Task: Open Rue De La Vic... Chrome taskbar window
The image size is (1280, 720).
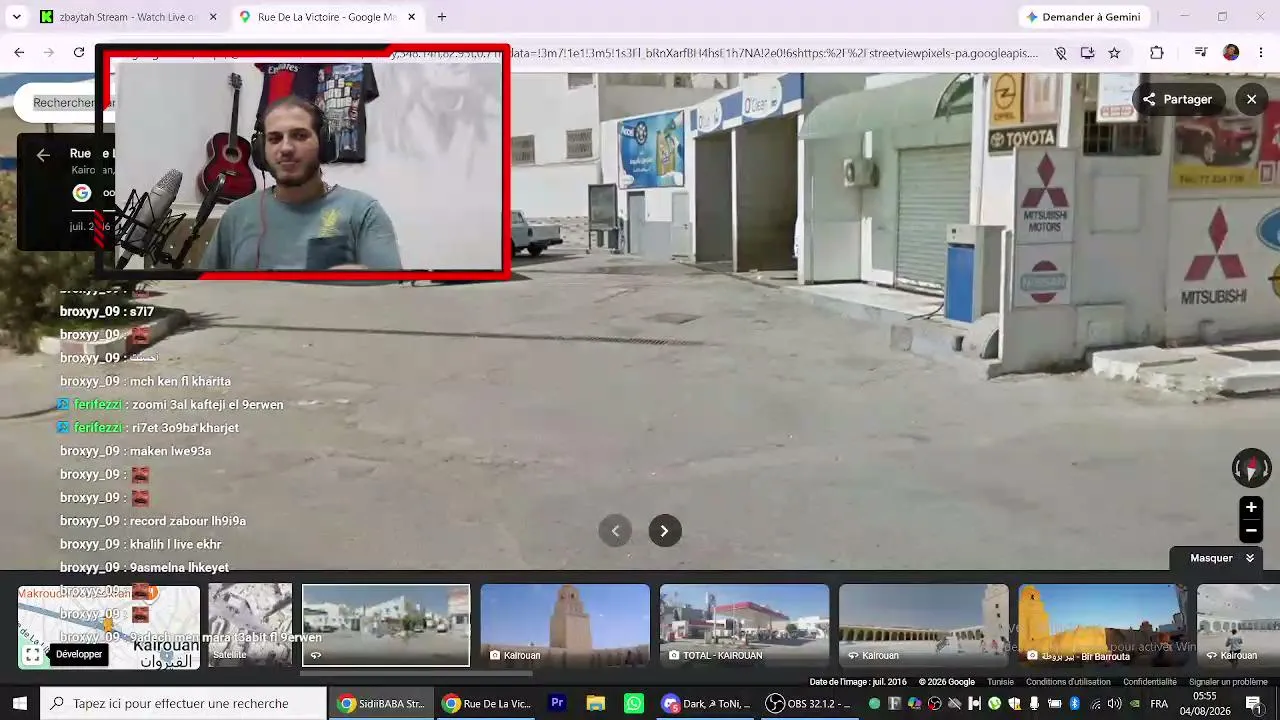Action: [486, 703]
